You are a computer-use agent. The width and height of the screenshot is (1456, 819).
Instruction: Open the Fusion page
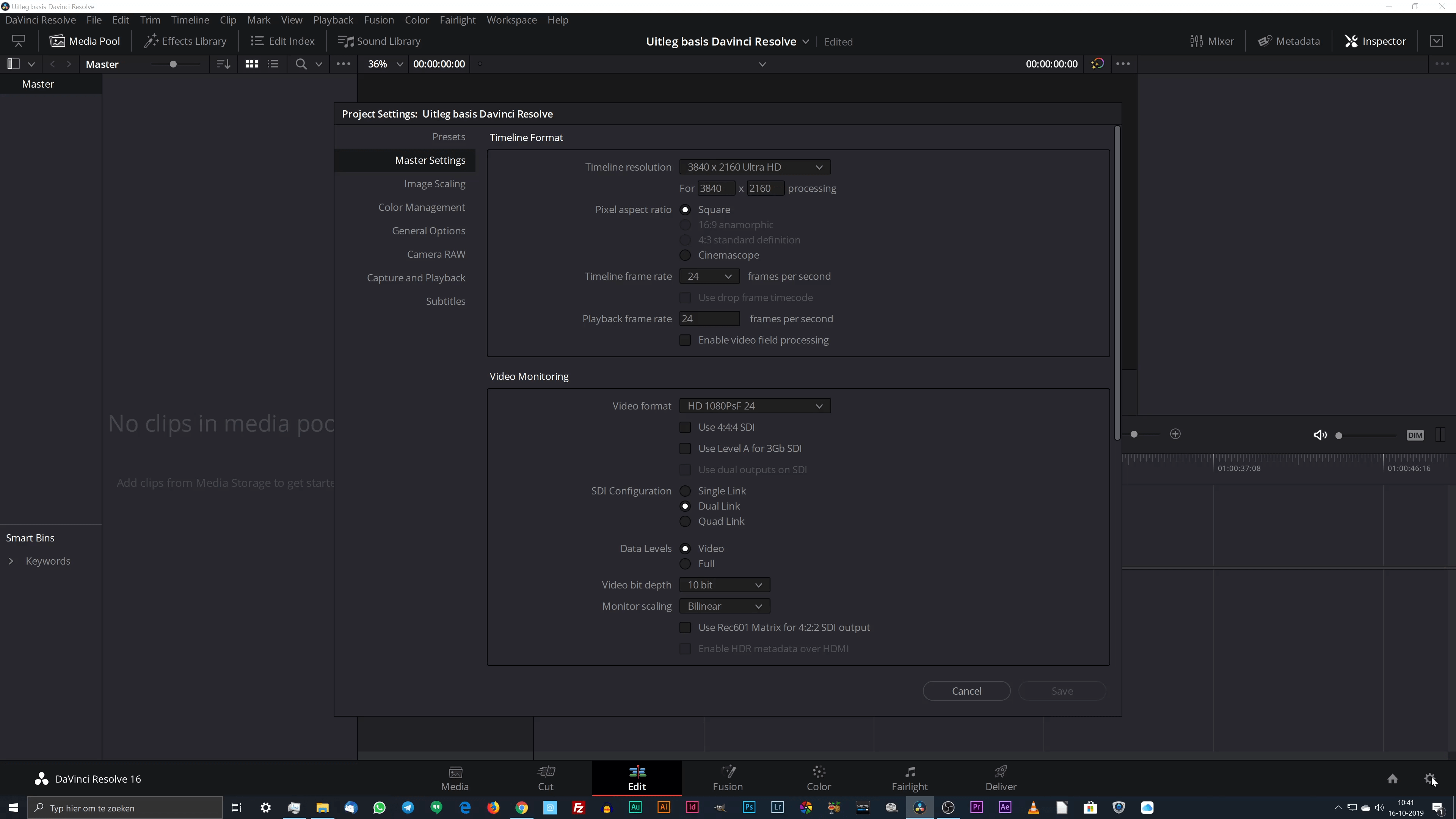coord(728,778)
